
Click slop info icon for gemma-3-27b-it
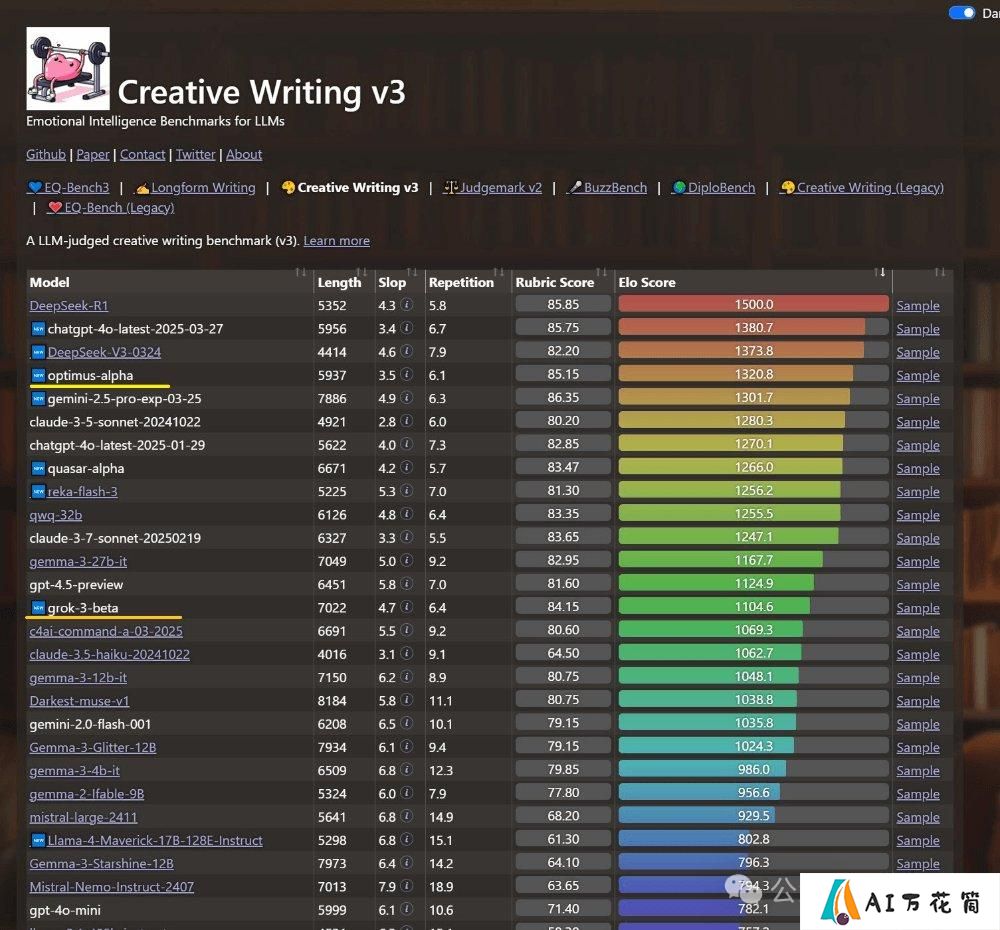click(407, 561)
